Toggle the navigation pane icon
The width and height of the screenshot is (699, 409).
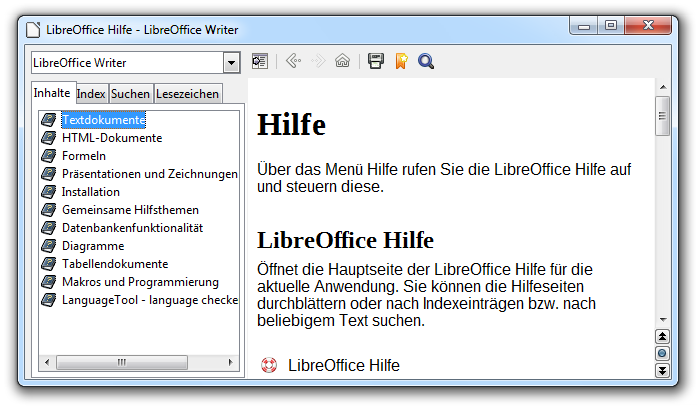pyautogui.click(x=260, y=62)
